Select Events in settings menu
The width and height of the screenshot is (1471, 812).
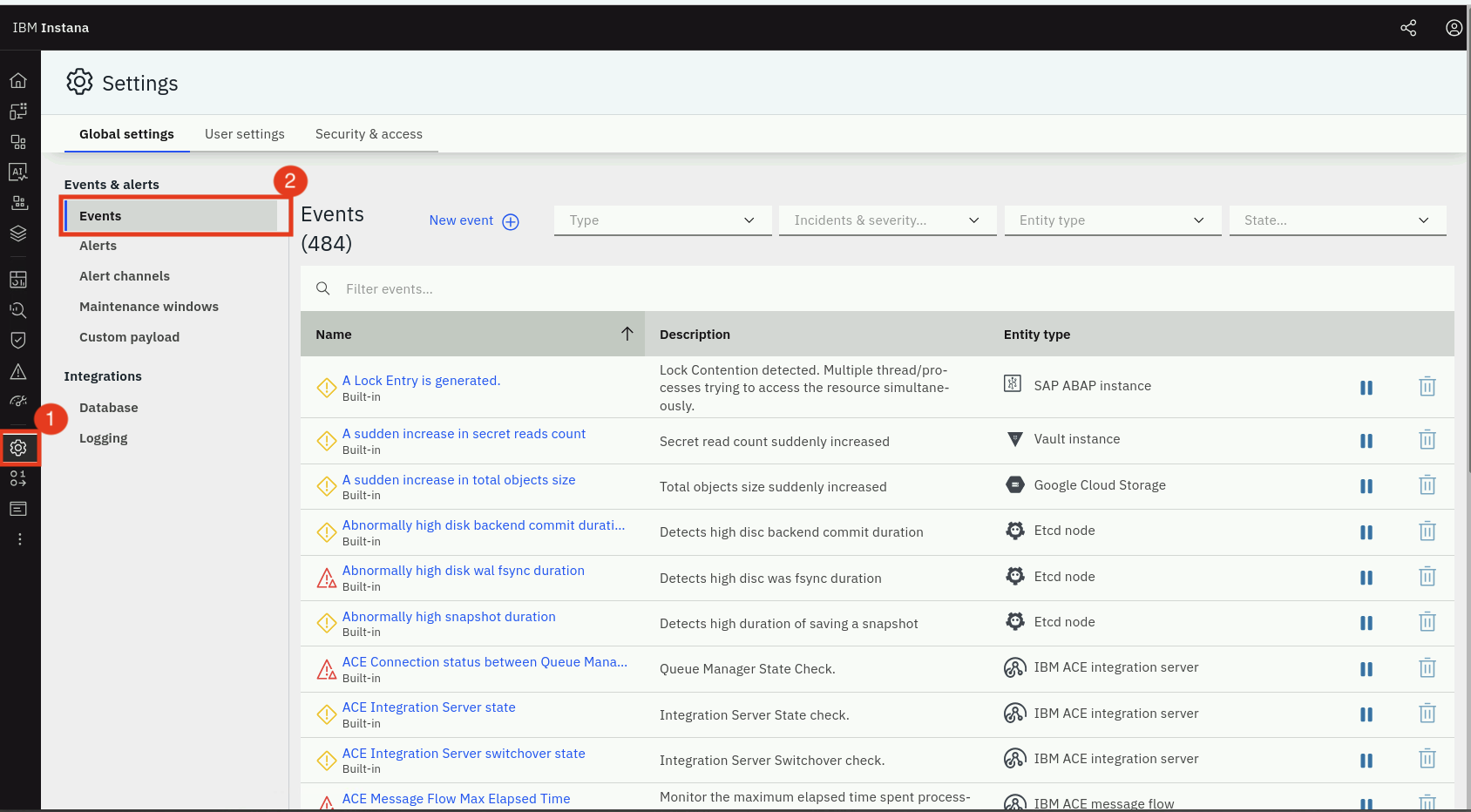171,216
